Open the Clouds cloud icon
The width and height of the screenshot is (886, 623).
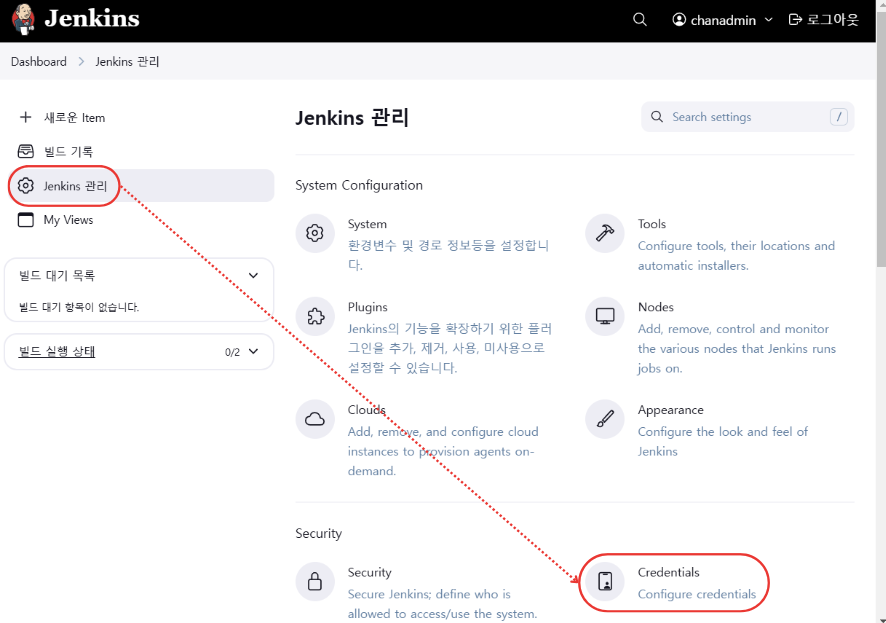point(315,419)
